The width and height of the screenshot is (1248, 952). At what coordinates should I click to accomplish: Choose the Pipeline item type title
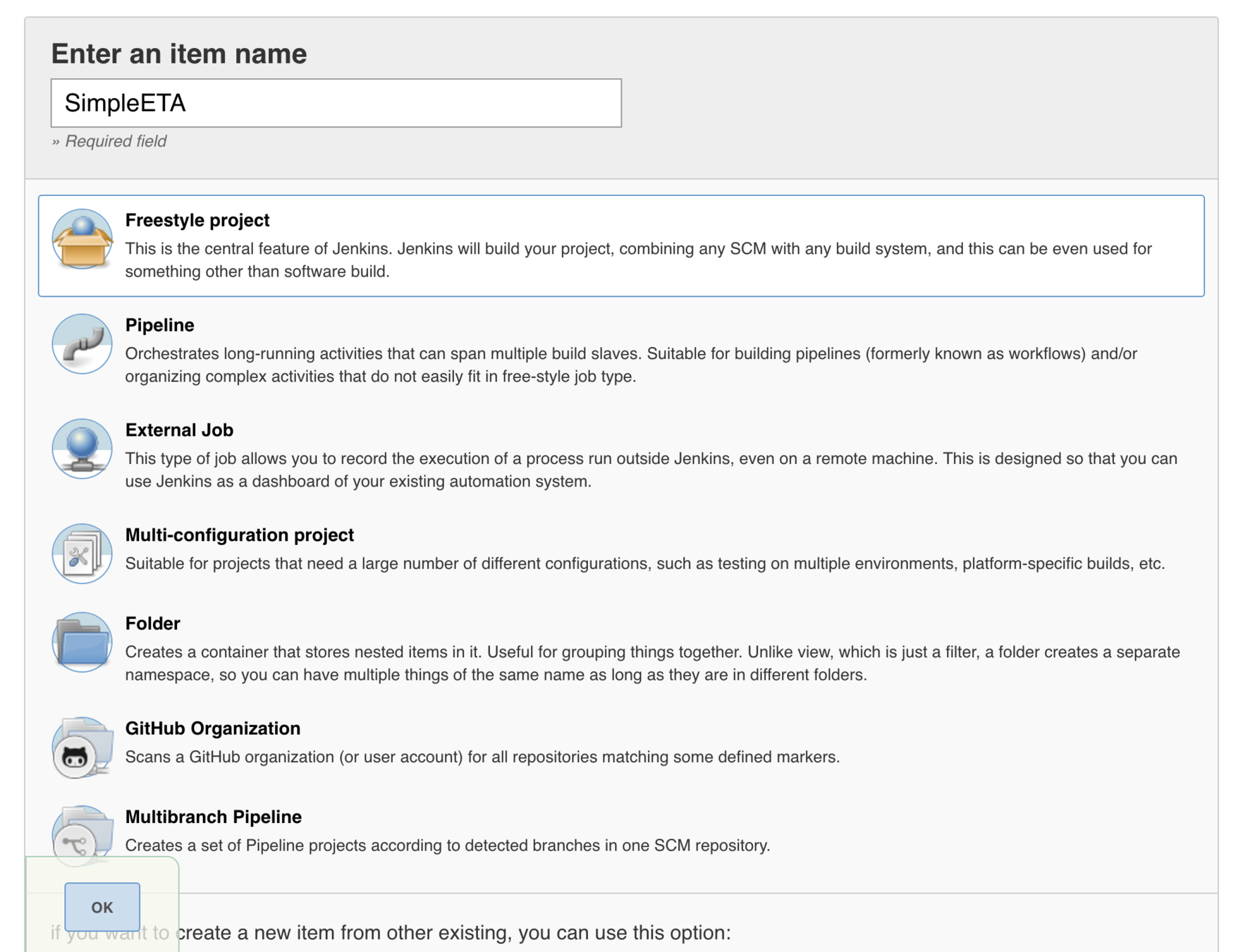click(x=160, y=325)
